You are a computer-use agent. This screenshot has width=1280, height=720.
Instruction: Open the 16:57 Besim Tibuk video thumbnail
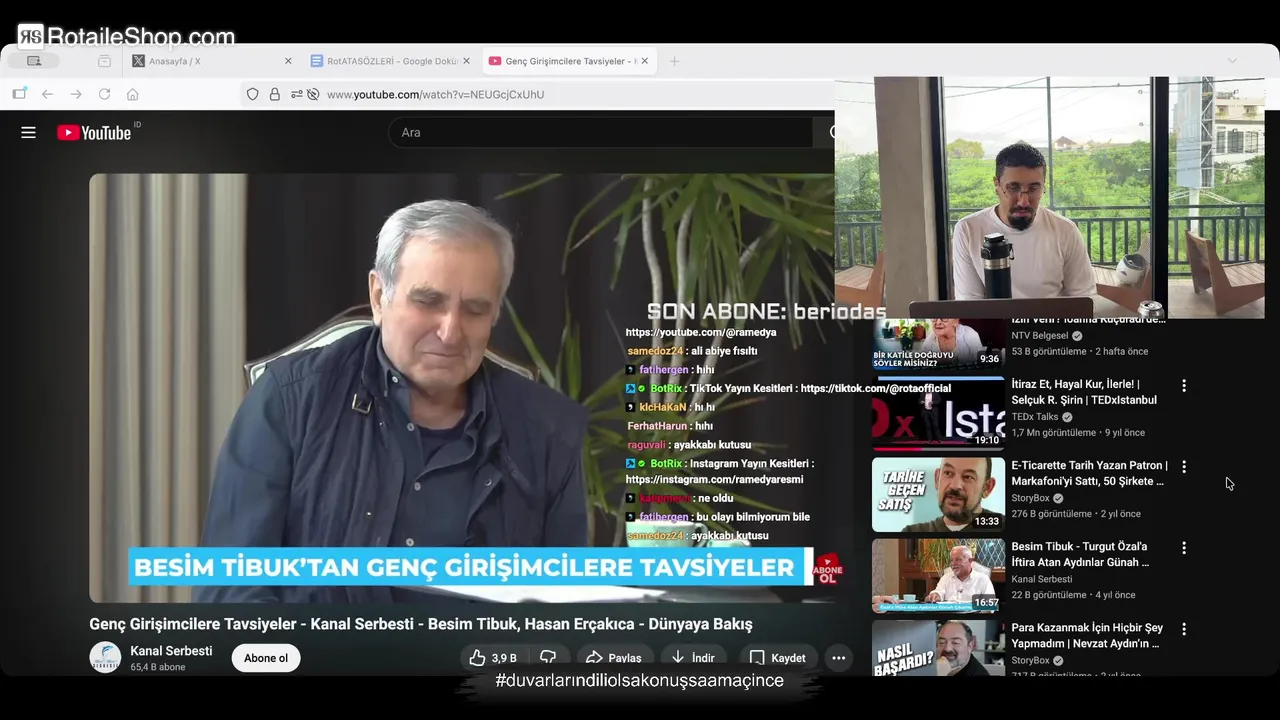(x=938, y=575)
